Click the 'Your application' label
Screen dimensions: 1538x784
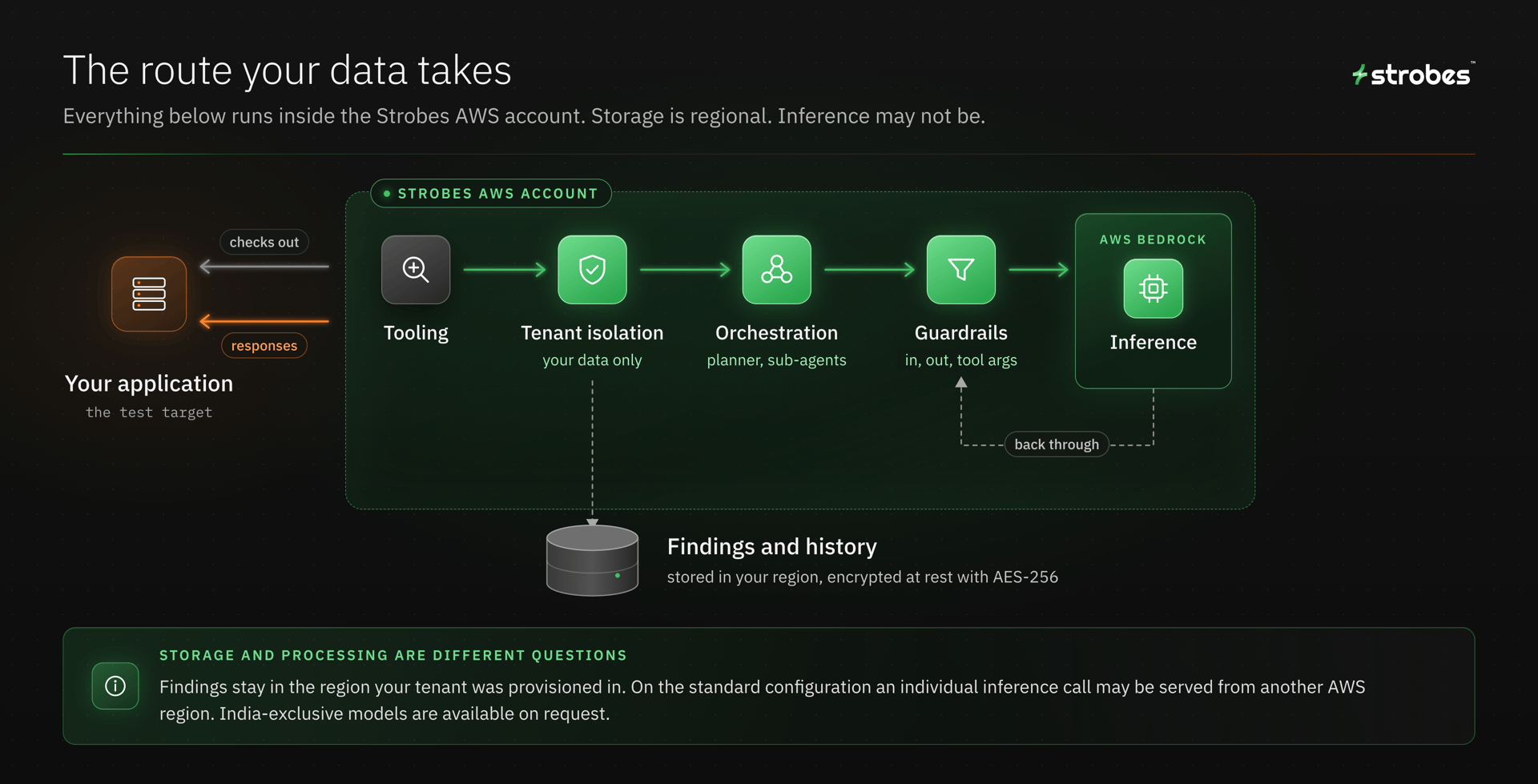[x=149, y=384]
